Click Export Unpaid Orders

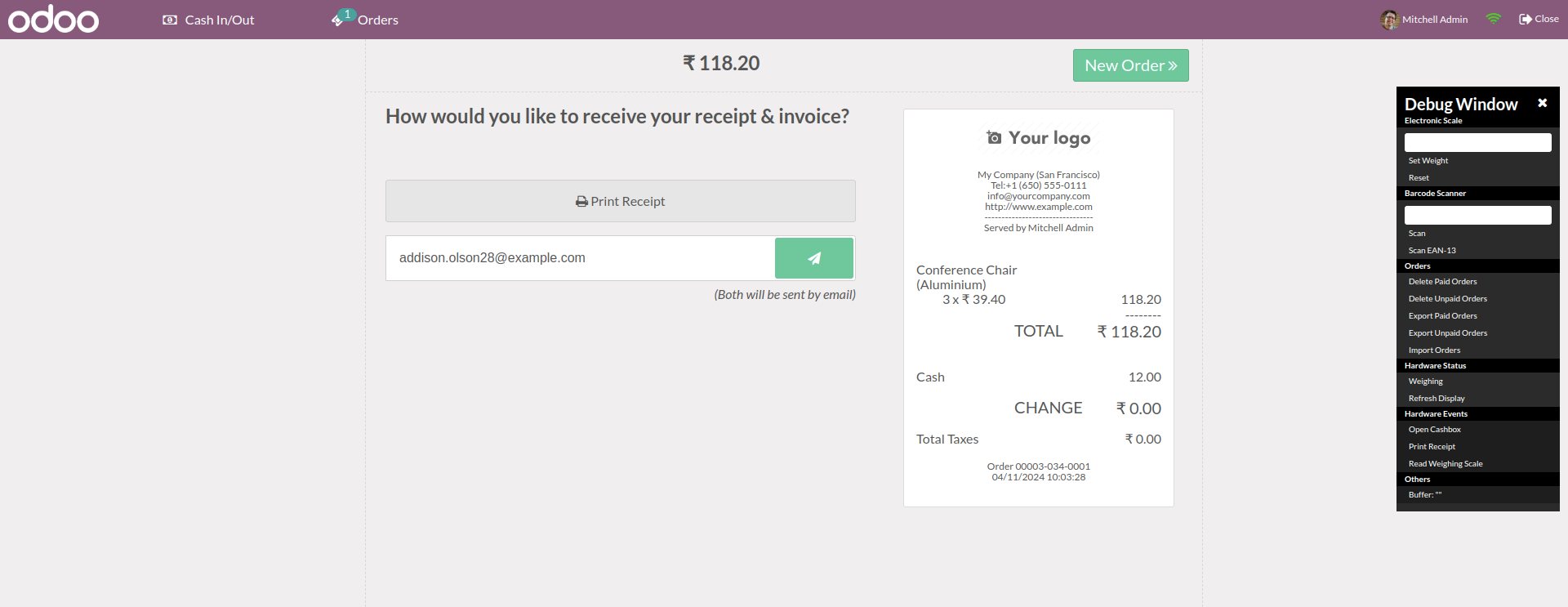click(x=1447, y=333)
